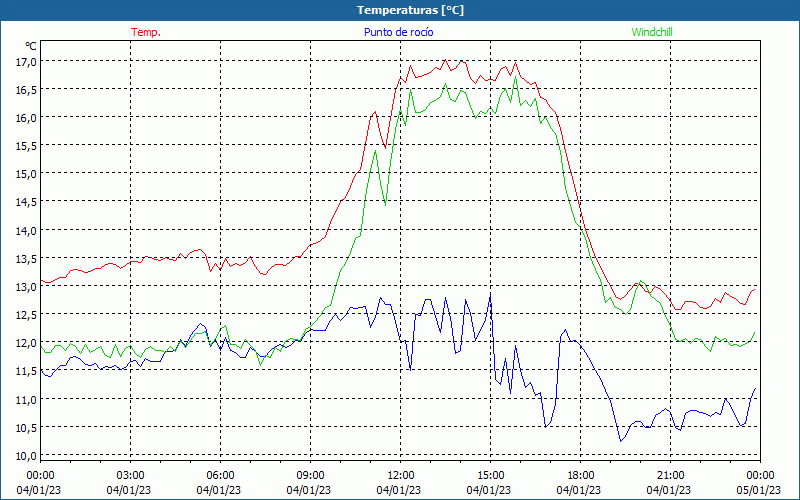Image resolution: width=800 pixels, height=500 pixels.
Task: Click the "06:00" time axis label
Action: pyautogui.click(x=220, y=476)
